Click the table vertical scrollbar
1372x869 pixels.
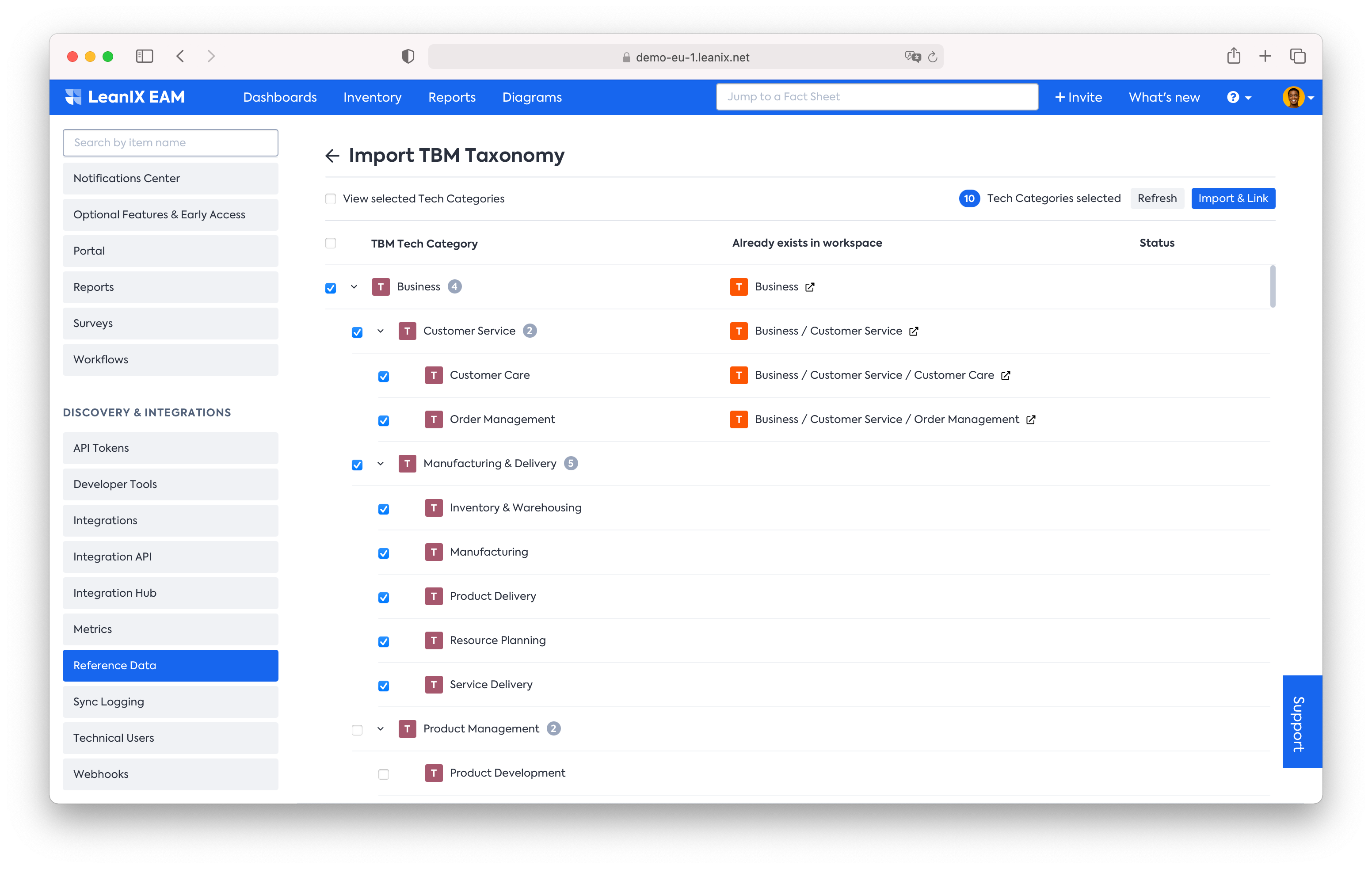1272,286
